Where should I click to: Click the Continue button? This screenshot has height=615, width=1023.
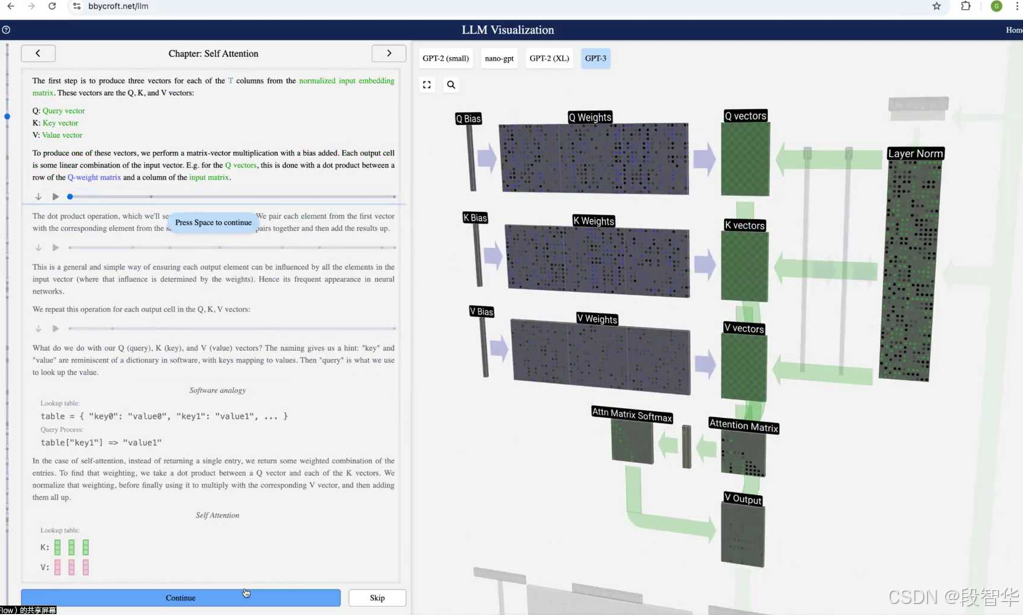tap(181, 597)
